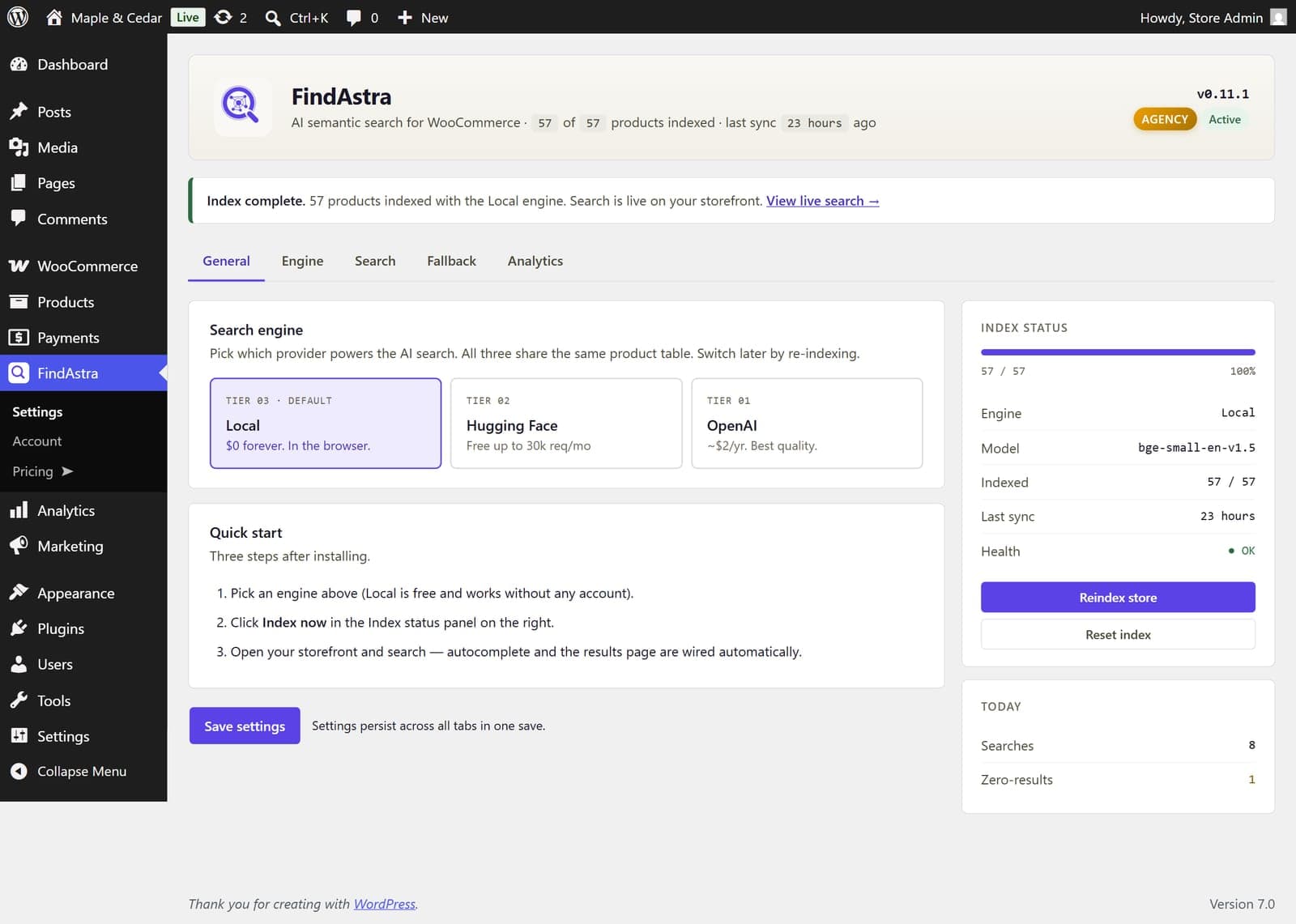Click the v0.11.1 version label
The height and width of the screenshot is (924, 1296).
tap(1222, 94)
